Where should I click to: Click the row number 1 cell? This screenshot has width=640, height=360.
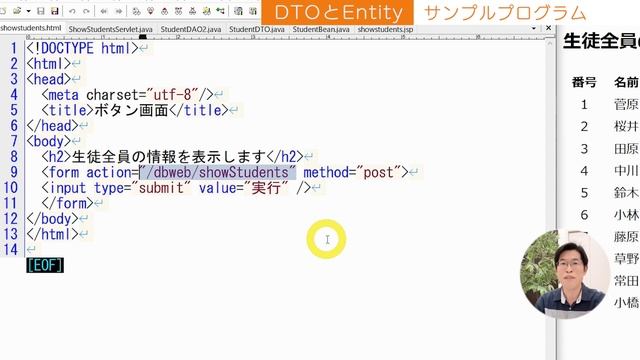584,105
